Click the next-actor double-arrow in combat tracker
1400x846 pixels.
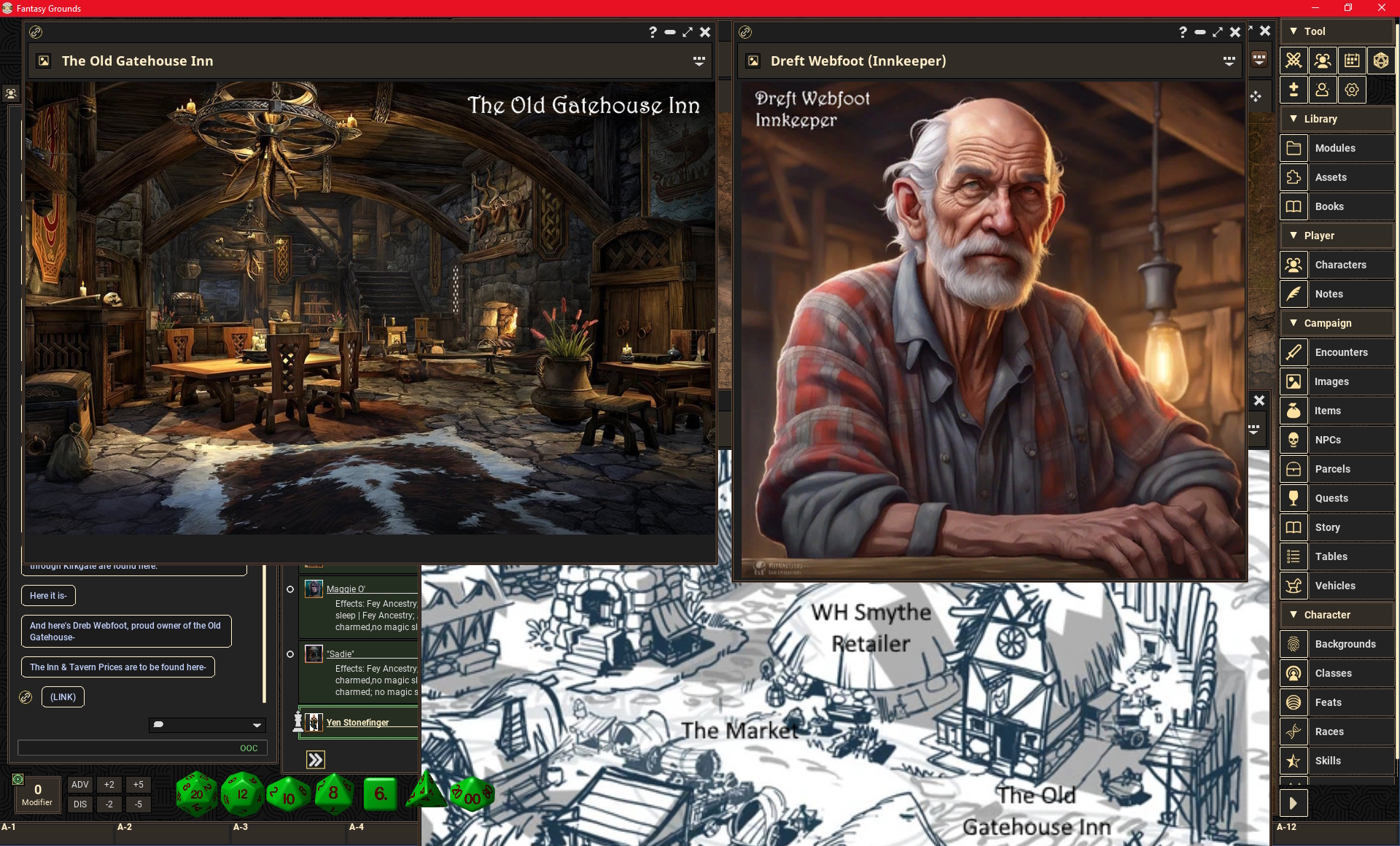315,760
